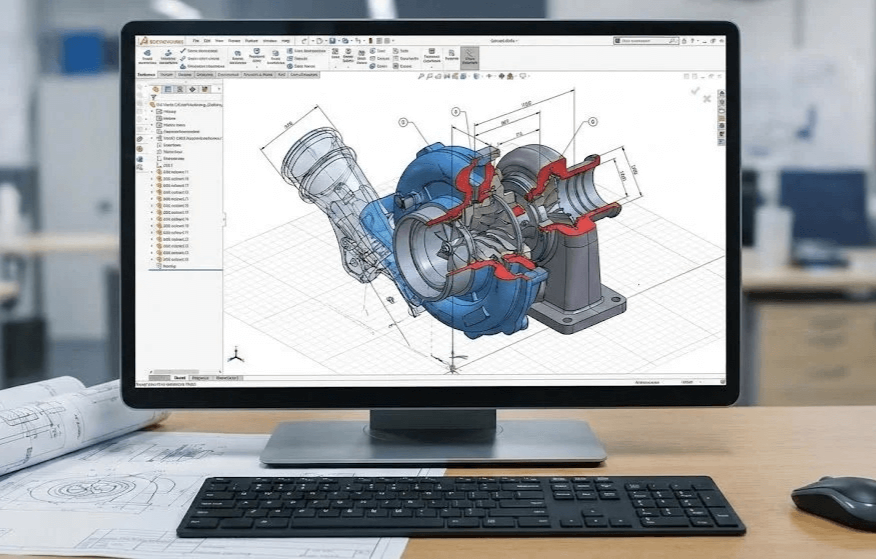Click the View Settings monitor icon
Image resolution: width=876 pixels, height=559 pixels.
pos(523,77)
